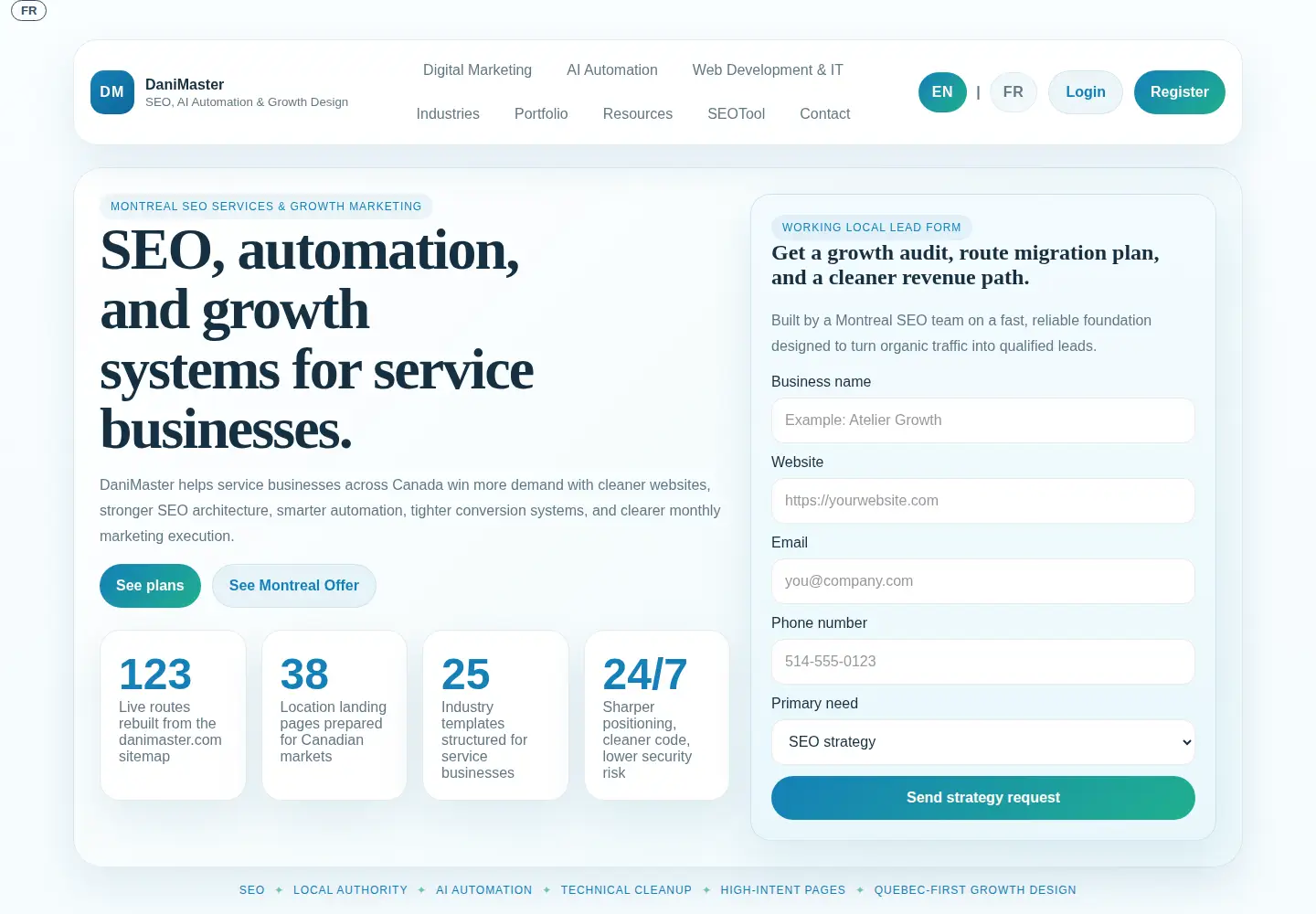
Task: Click Quebec-First Growth Design ticker text
Action: point(975,890)
